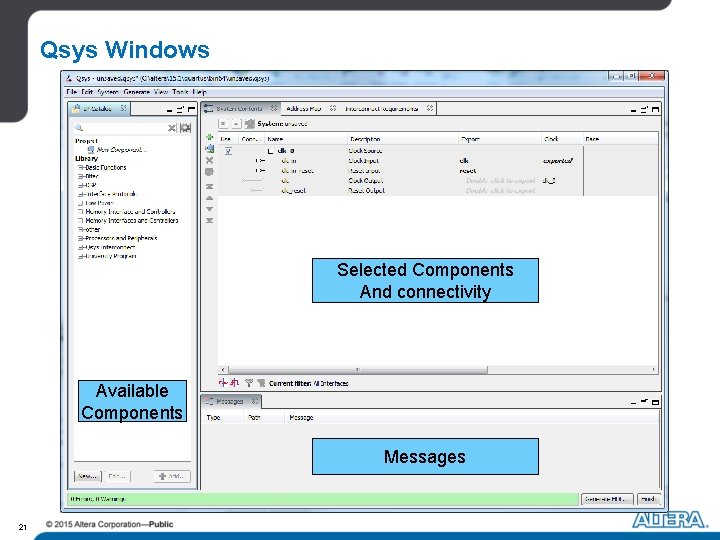This screenshot has width=720, height=540.
Task: Open the Tools menu
Action: click(x=180, y=92)
